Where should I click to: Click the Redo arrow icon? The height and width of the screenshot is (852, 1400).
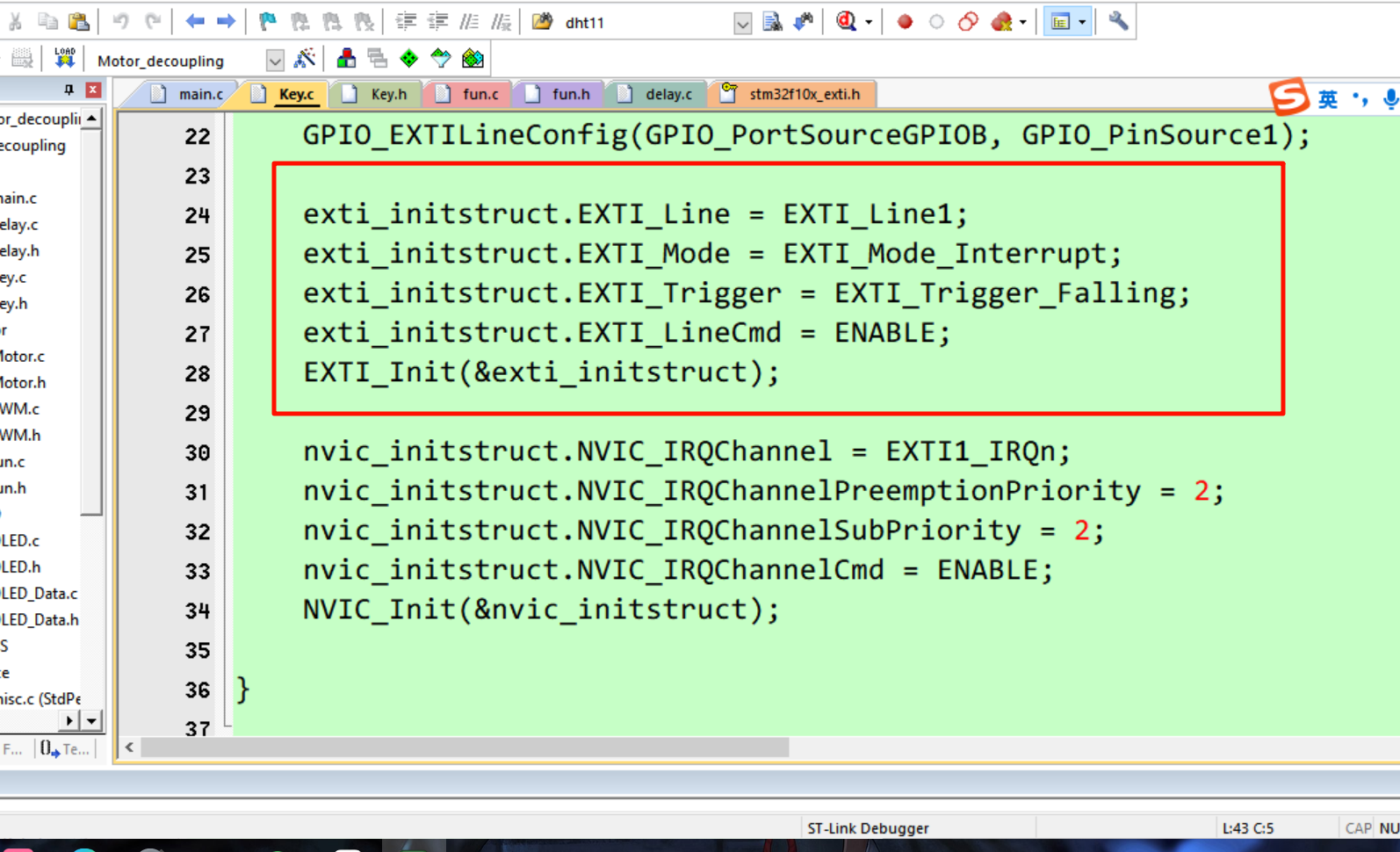pos(153,22)
